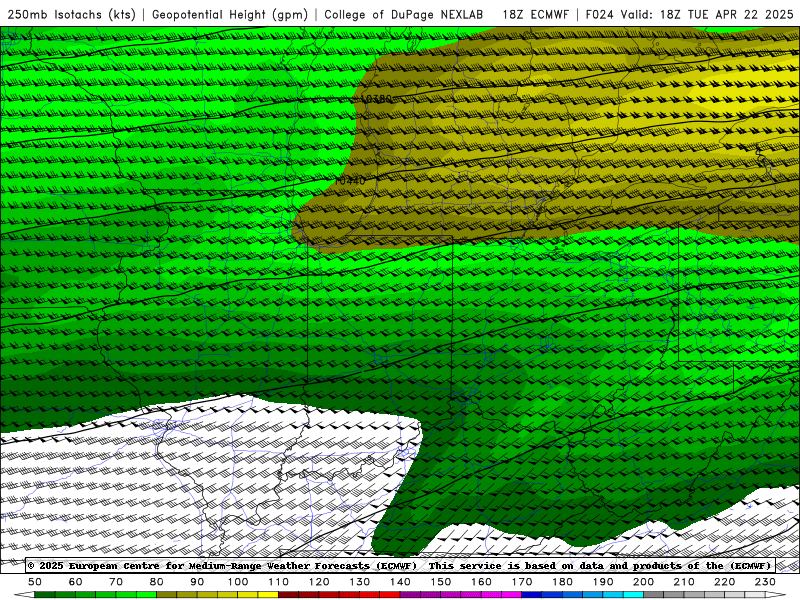Pick the bright cyan swatch left of 200

[633, 595]
